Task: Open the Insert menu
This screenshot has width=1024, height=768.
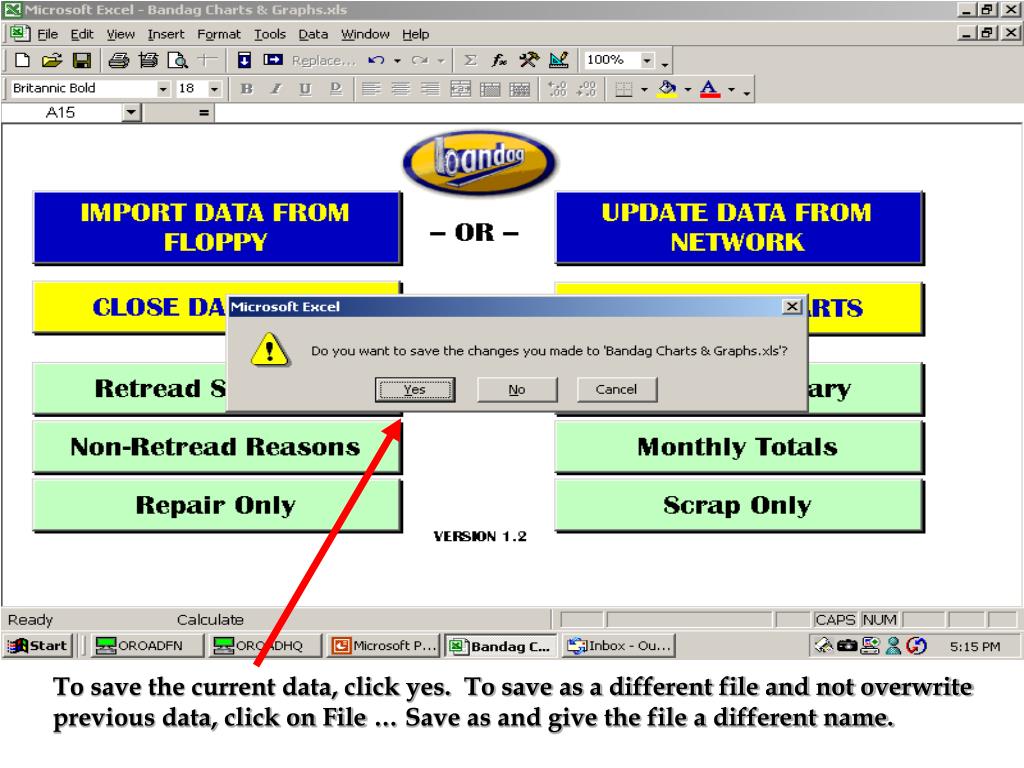Action: [x=165, y=34]
